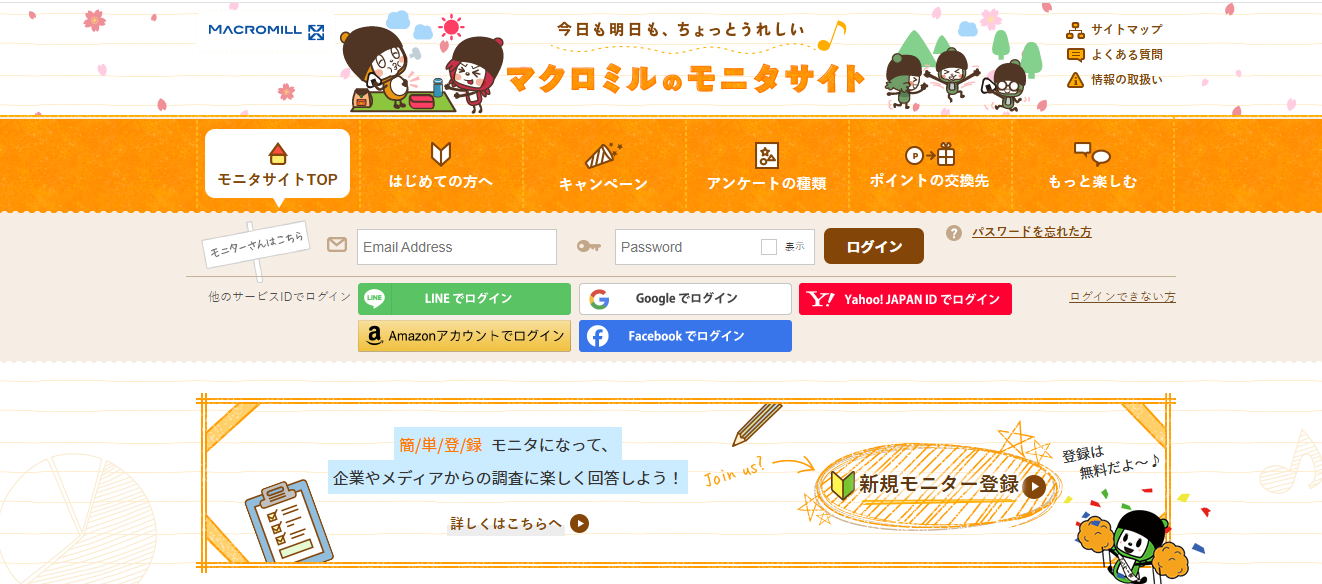Click the MACROMILL logo
The height and width of the screenshot is (584, 1322).
(266, 31)
